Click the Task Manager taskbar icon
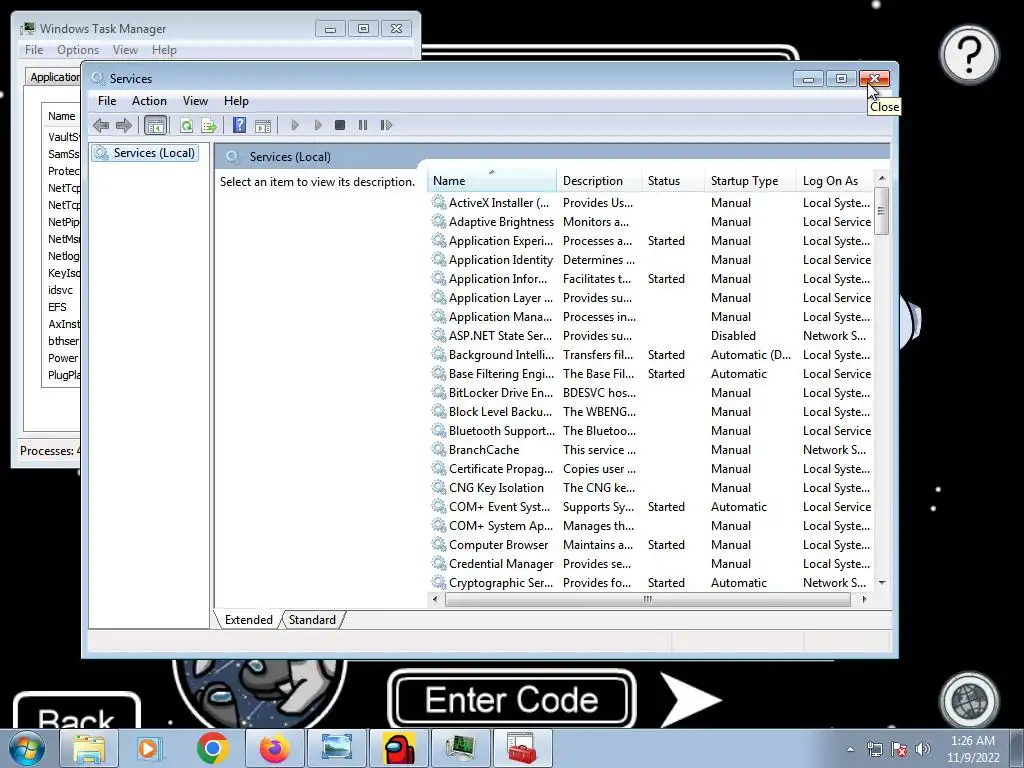 (460, 748)
